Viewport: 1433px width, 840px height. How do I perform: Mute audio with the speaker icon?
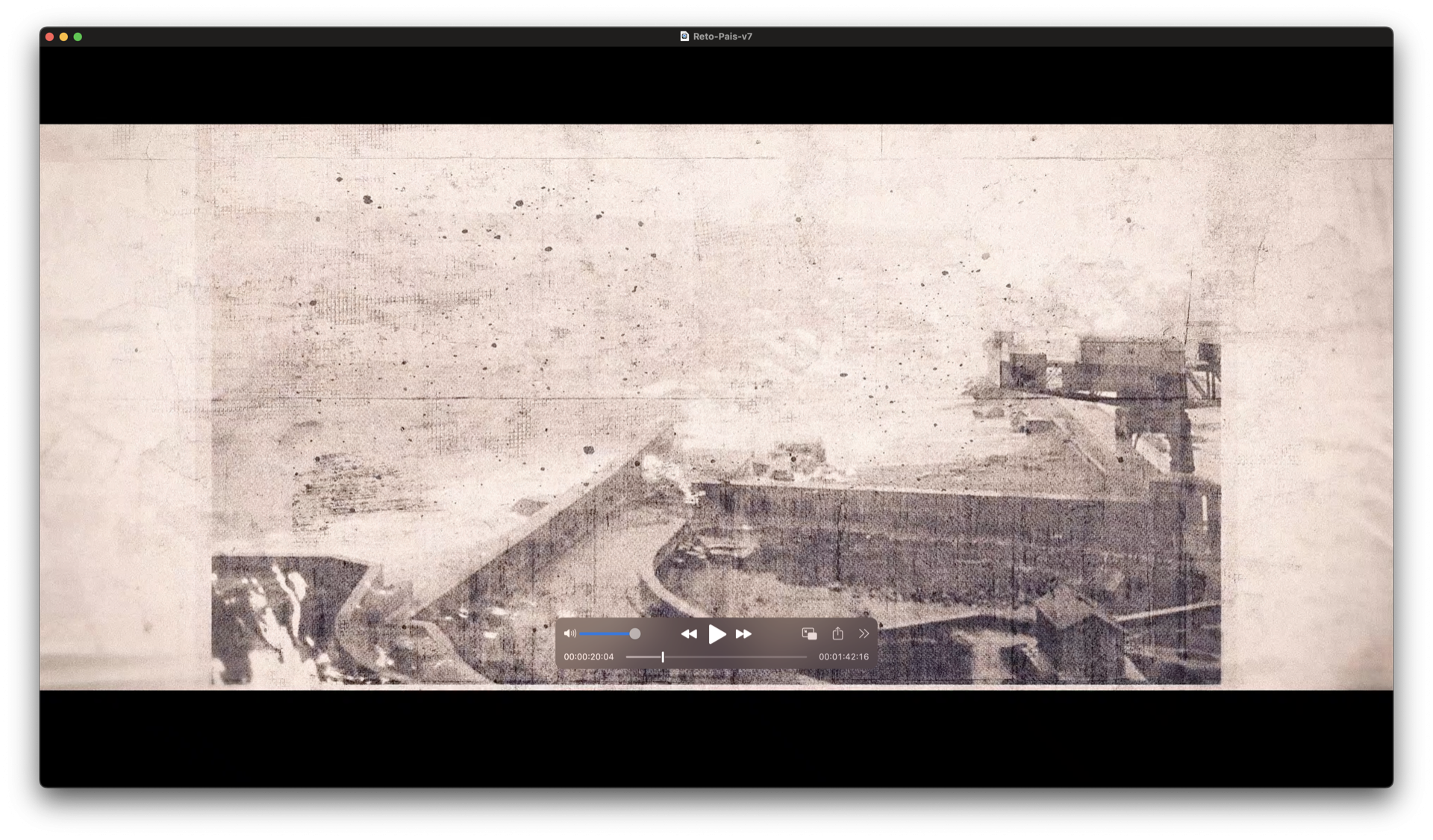click(x=570, y=633)
